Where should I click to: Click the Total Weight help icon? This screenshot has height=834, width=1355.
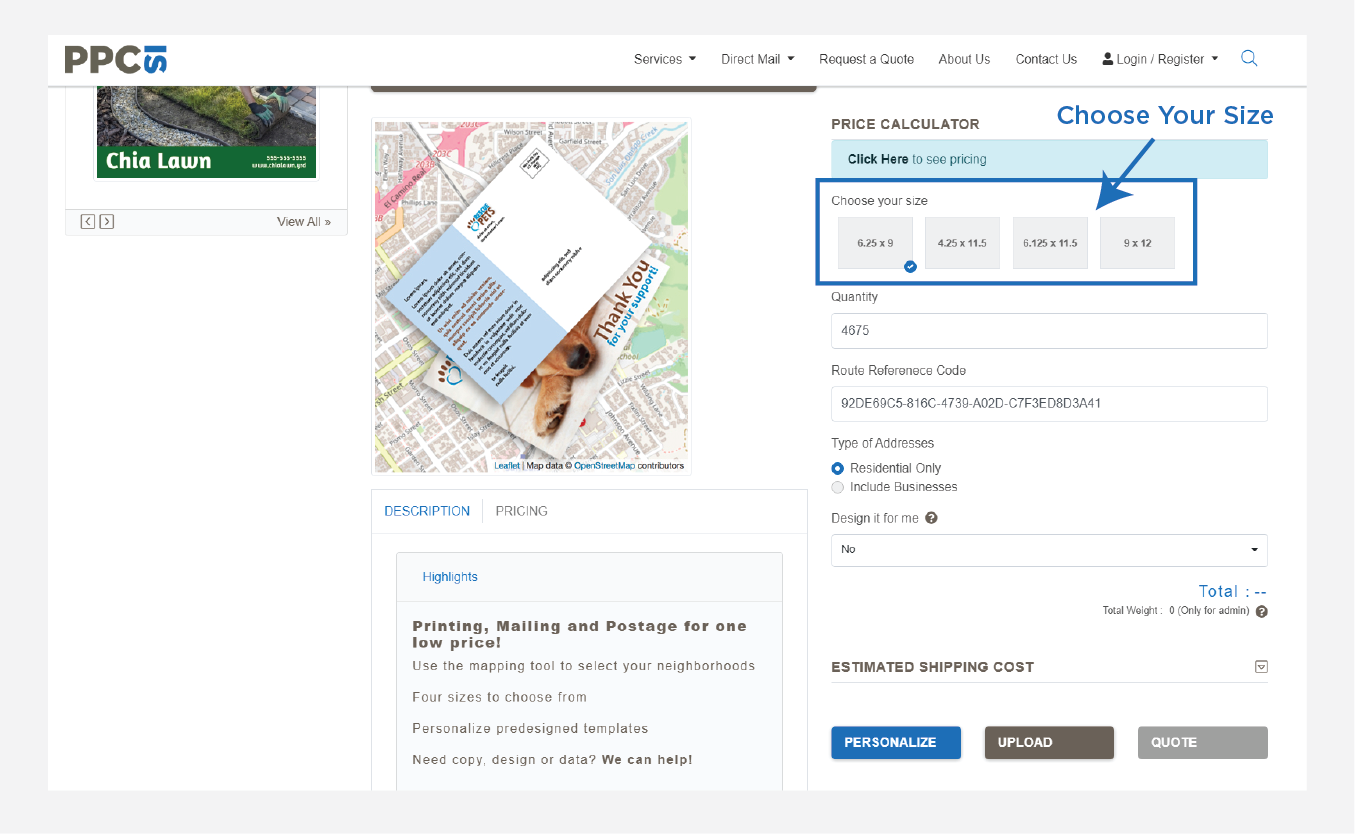pos(1261,611)
